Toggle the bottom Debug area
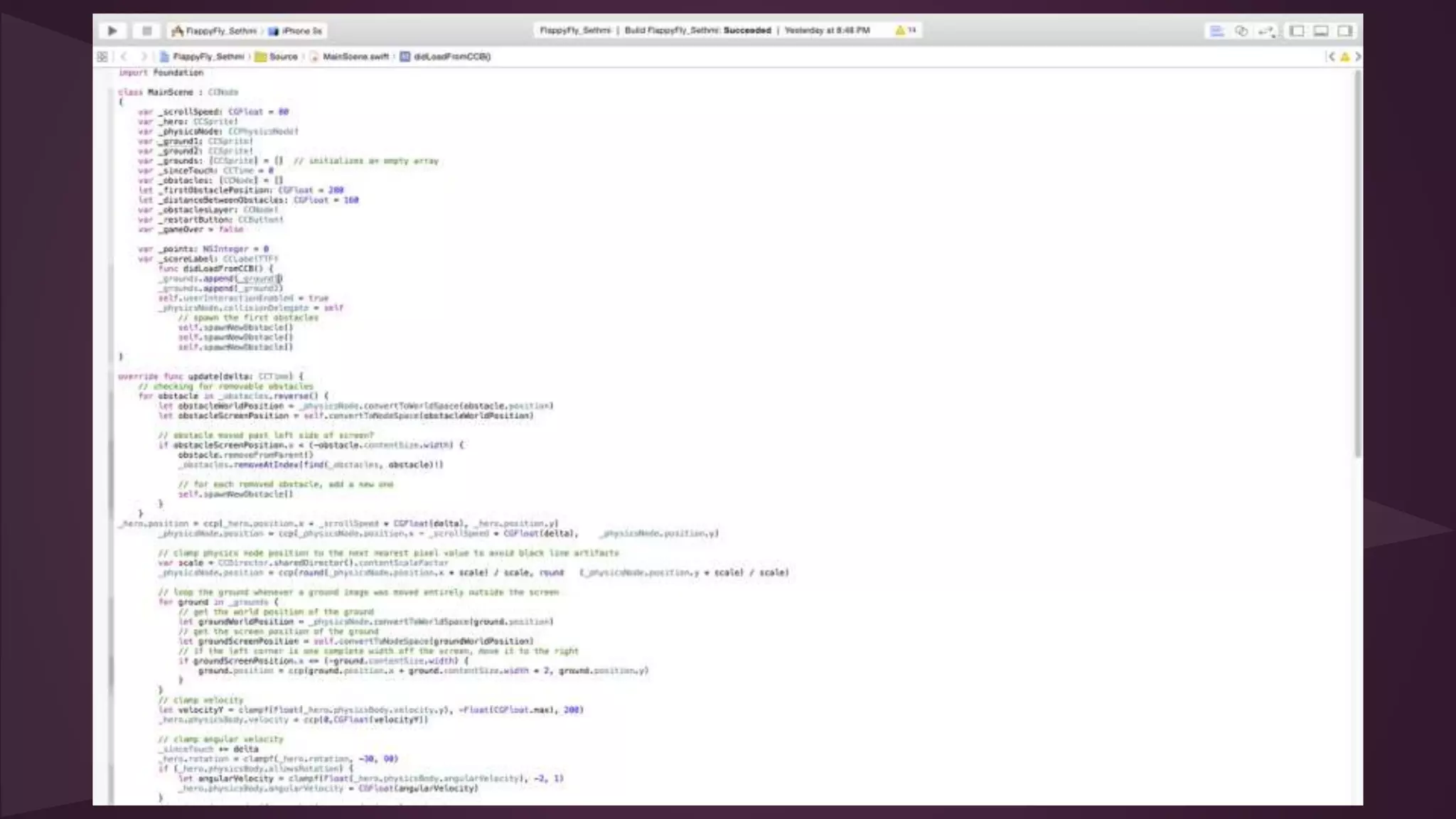The height and width of the screenshot is (819, 1456). coord(1321,31)
